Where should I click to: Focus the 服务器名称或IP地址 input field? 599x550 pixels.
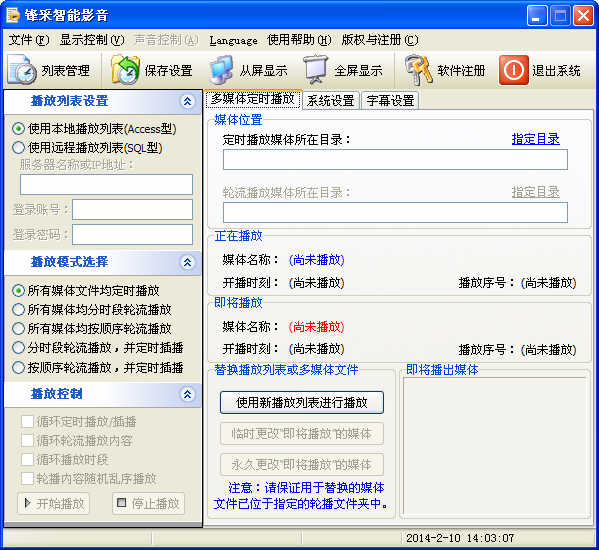[106, 184]
